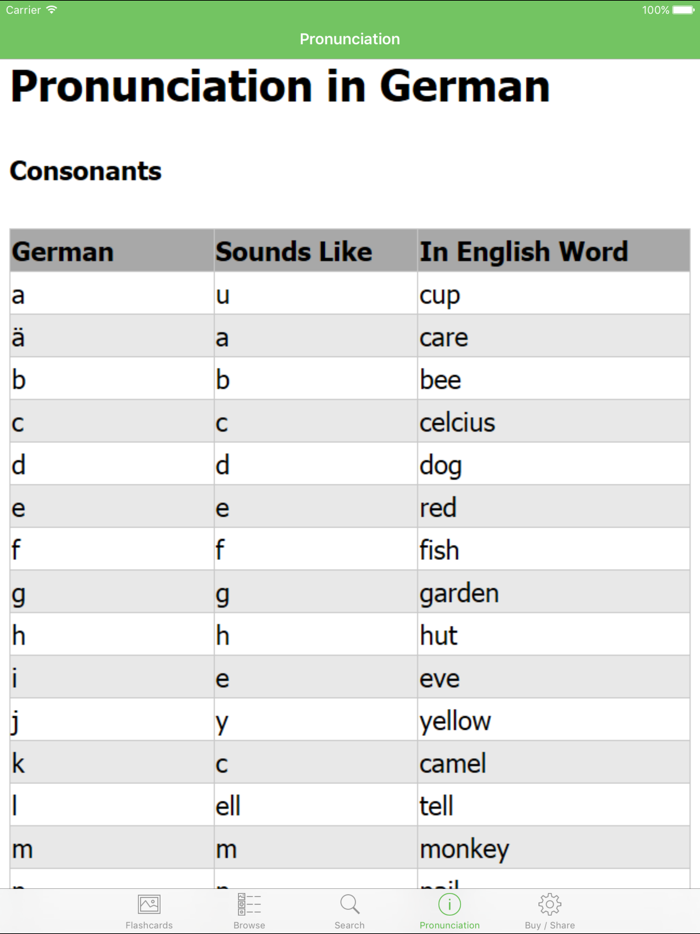Select the Browse list icon
Viewport: 700px width, 934px height.
coord(249,903)
